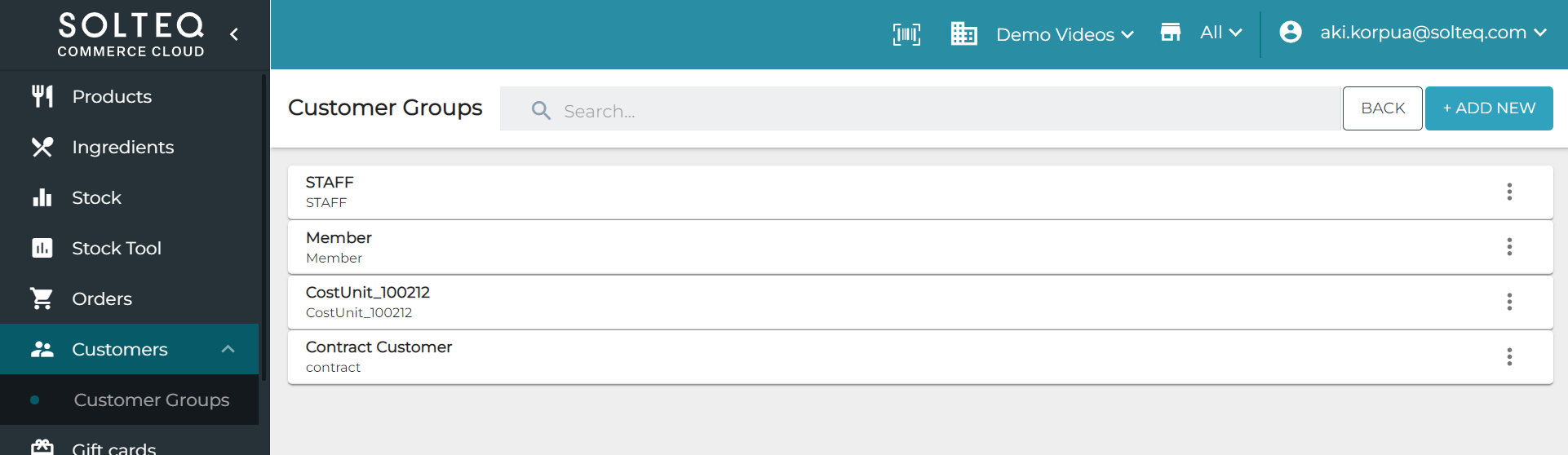Click the Stock Tool icon
The image size is (1568, 455).
[42, 248]
